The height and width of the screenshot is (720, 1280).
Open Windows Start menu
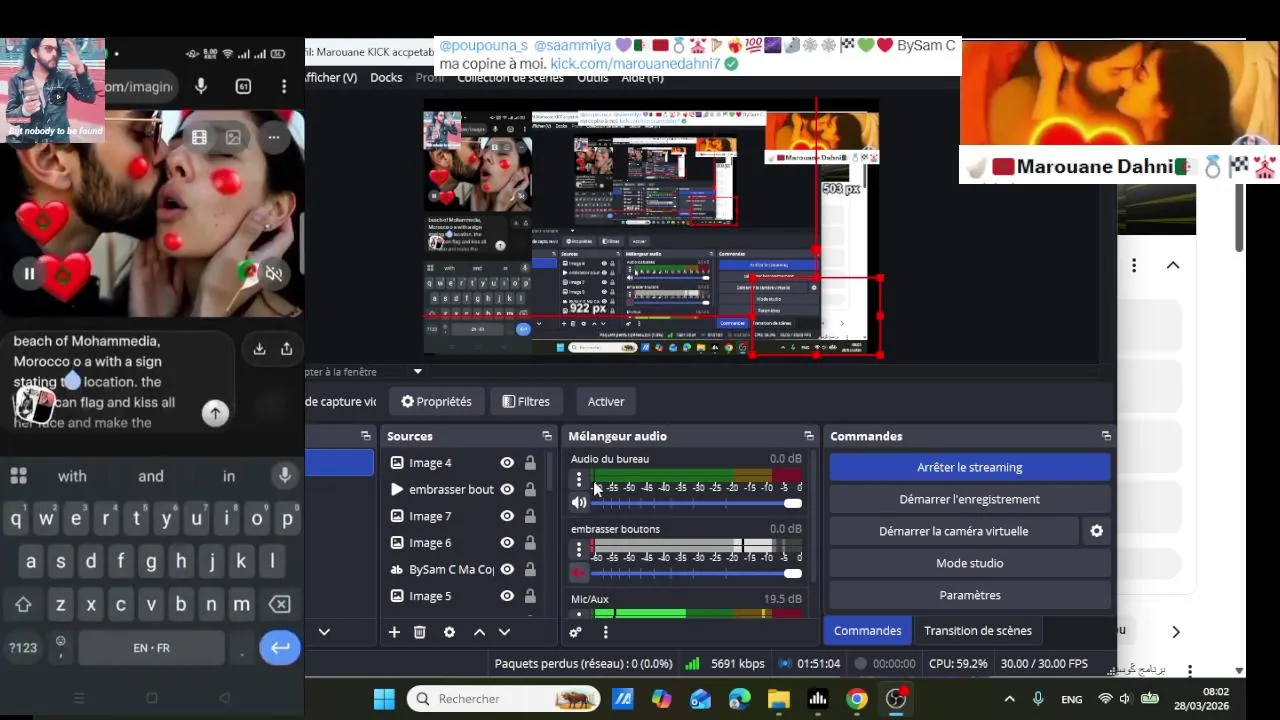[x=384, y=699]
